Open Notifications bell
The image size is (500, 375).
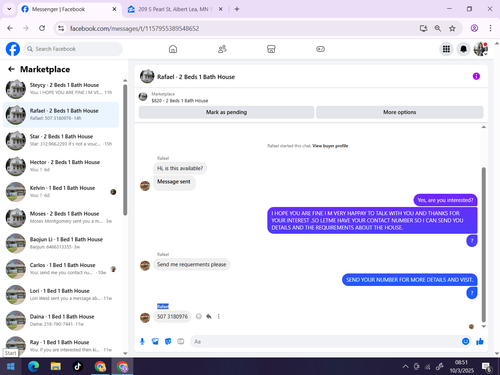463,49
